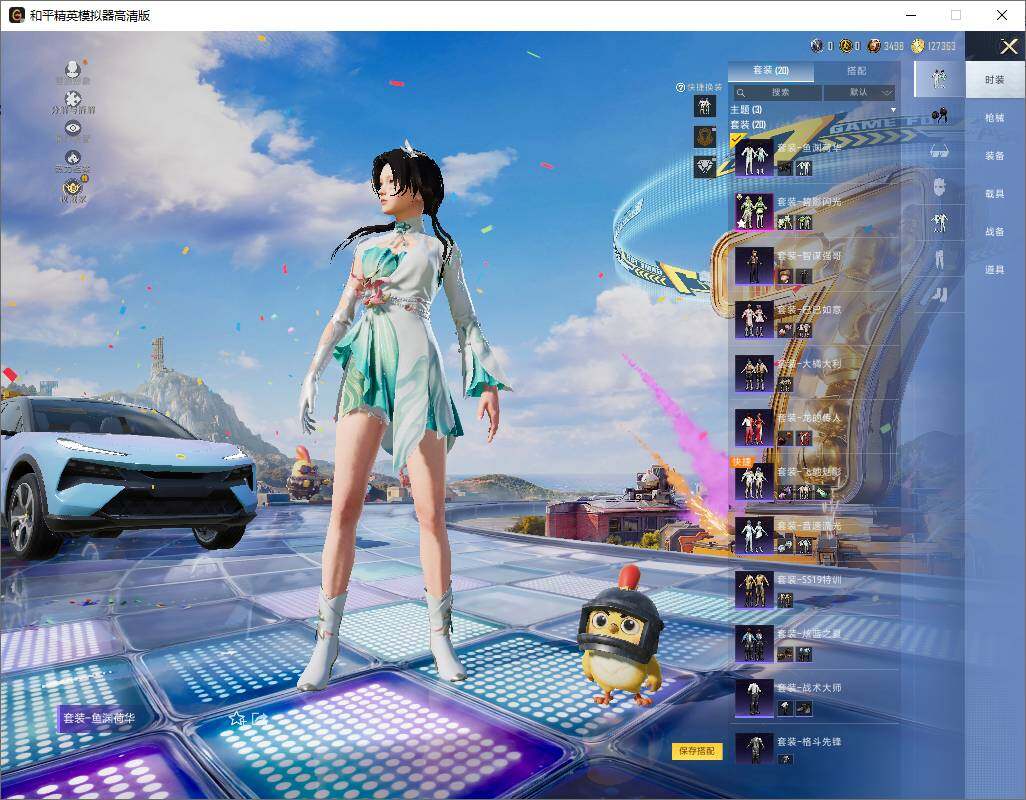Click the search magnifier icon

(x=741, y=93)
